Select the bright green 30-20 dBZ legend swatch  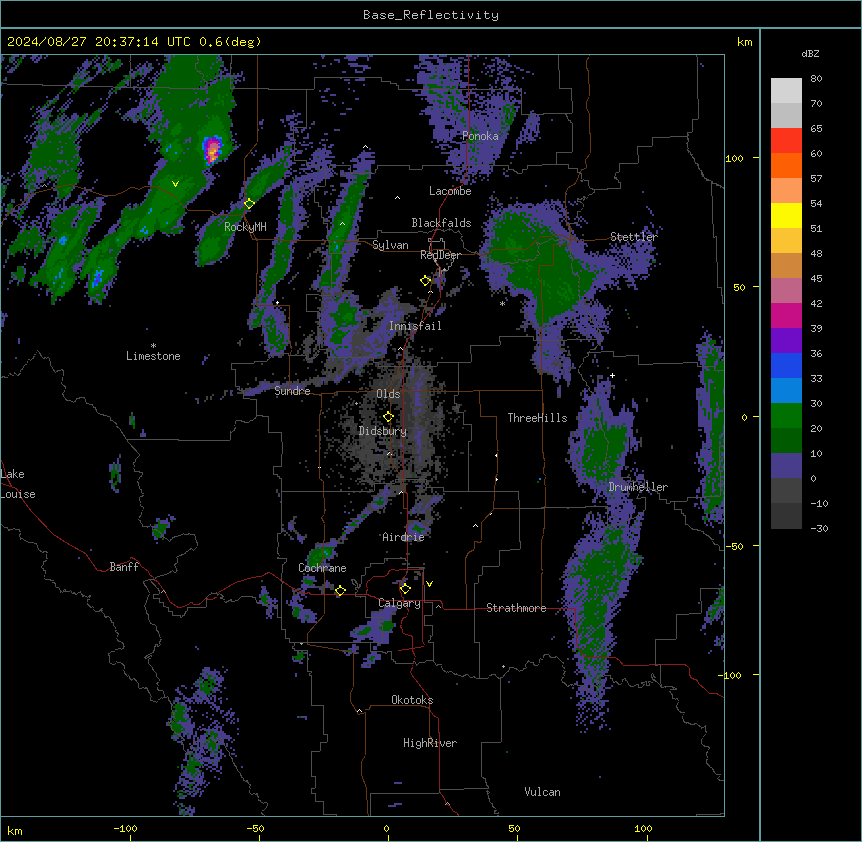pos(786,416)
